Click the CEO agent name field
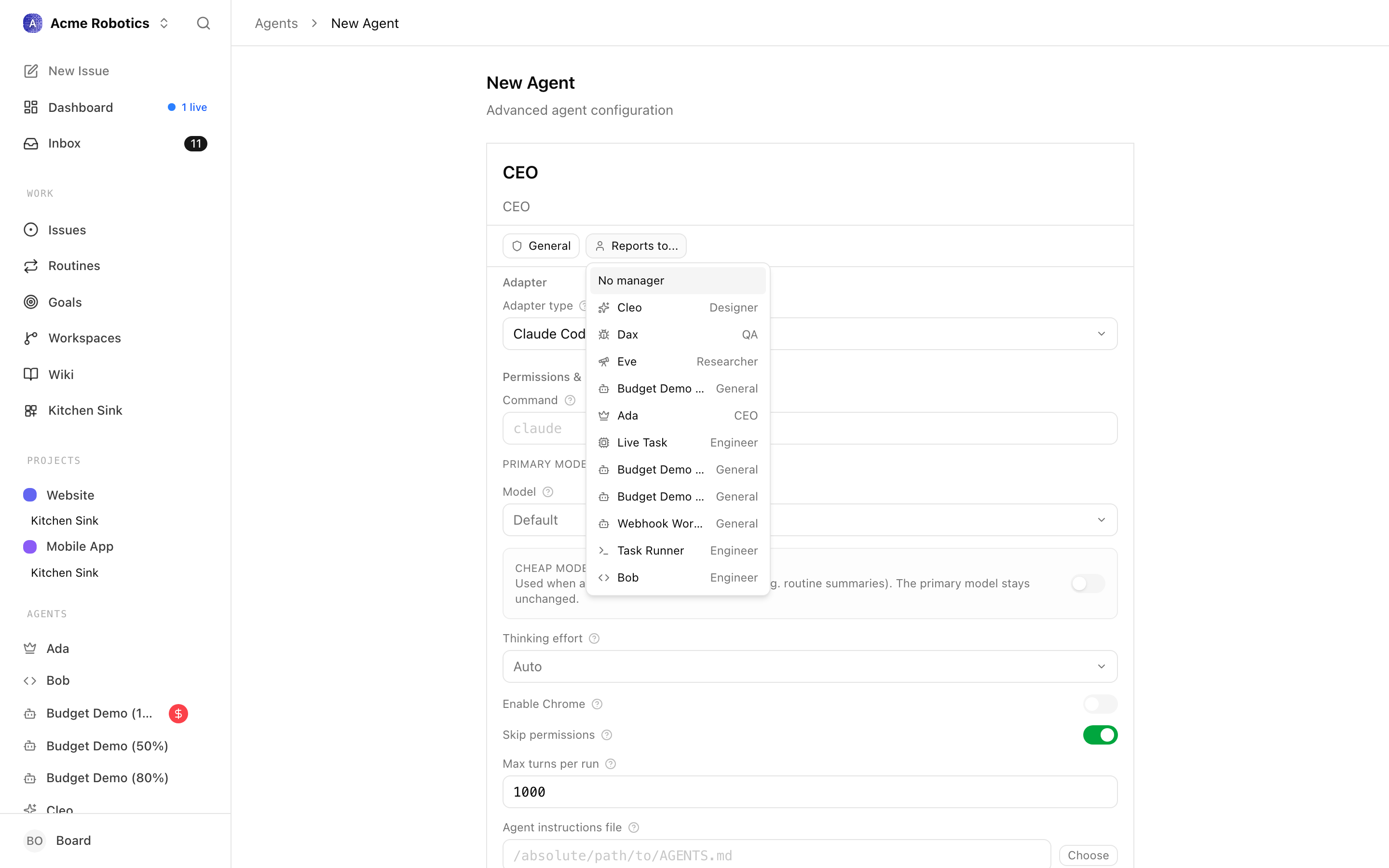 [x=810, y=172]
